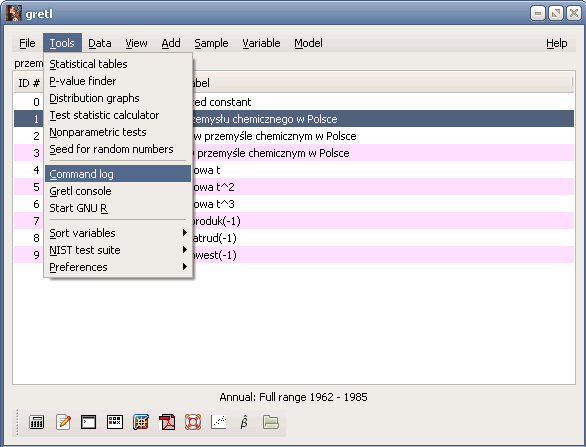Screen dimensions: 586x447
Task: Select Gretl console menu entry
Action: pos(118,191)
